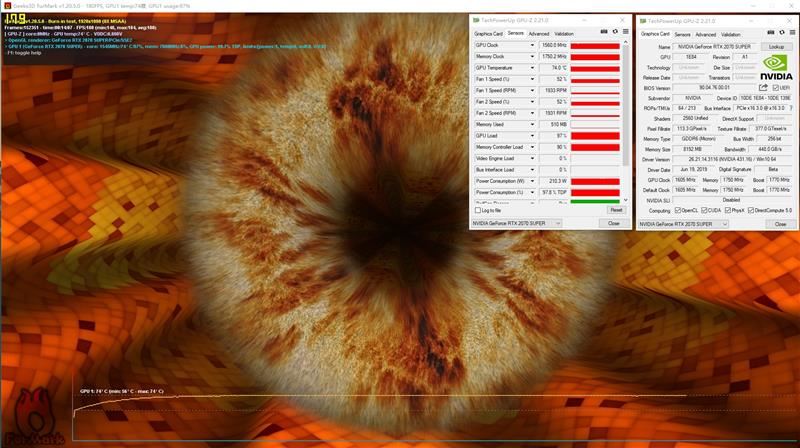Open the GPU Temperature sensor dropdown
This screenshot has width=800, height=448.
(x=532, y=68)
